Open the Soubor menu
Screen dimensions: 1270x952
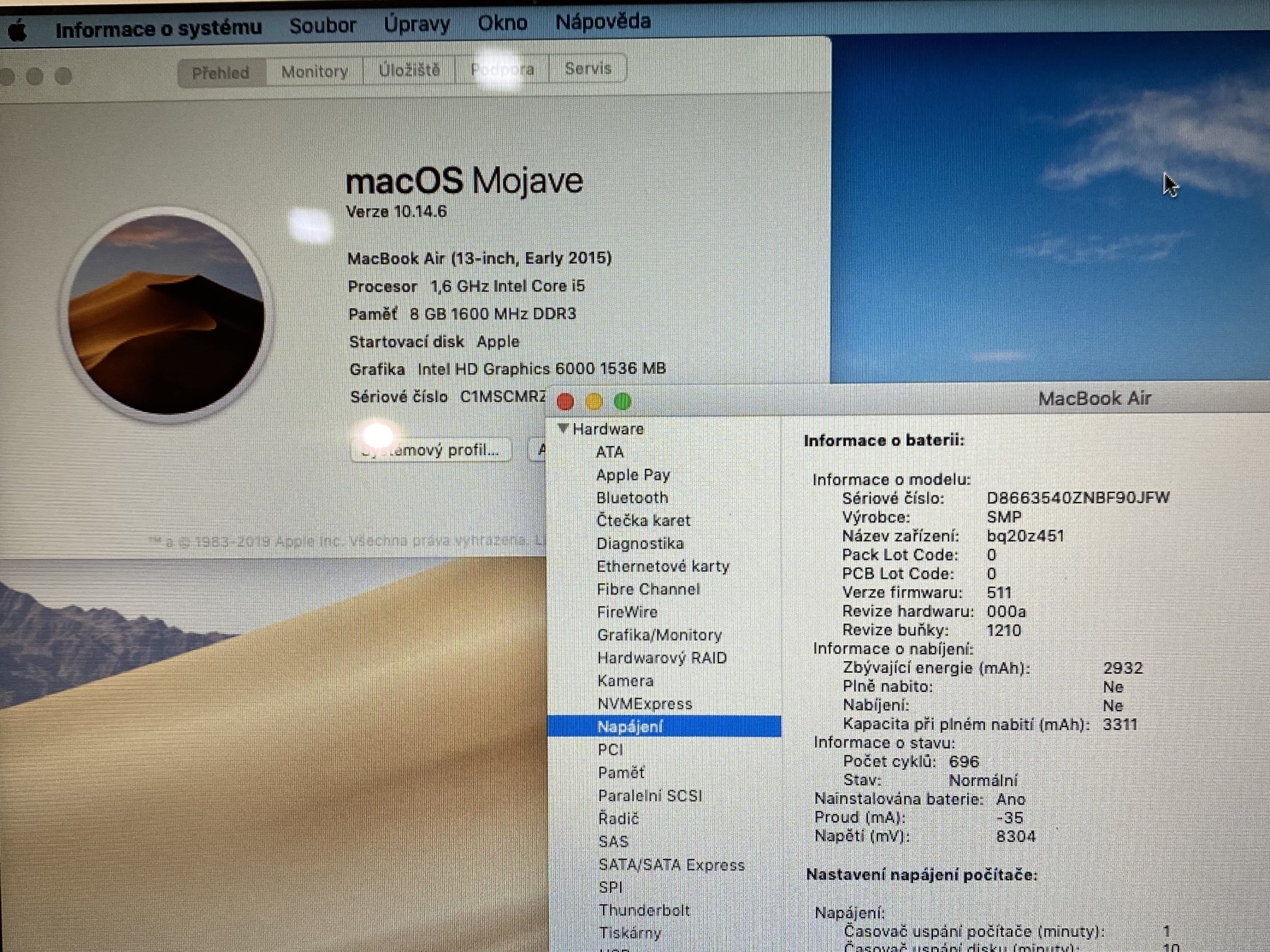click(x=322, y=26)
